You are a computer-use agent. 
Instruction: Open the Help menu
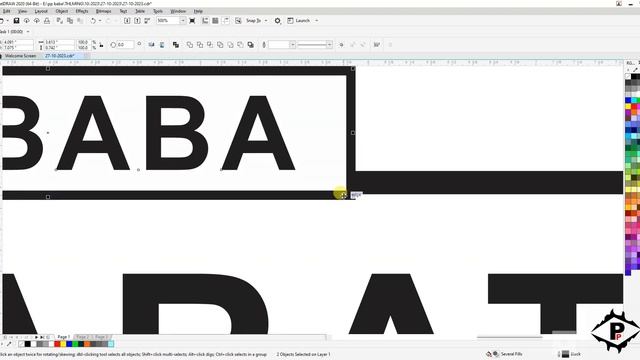(x=198, y=11)
